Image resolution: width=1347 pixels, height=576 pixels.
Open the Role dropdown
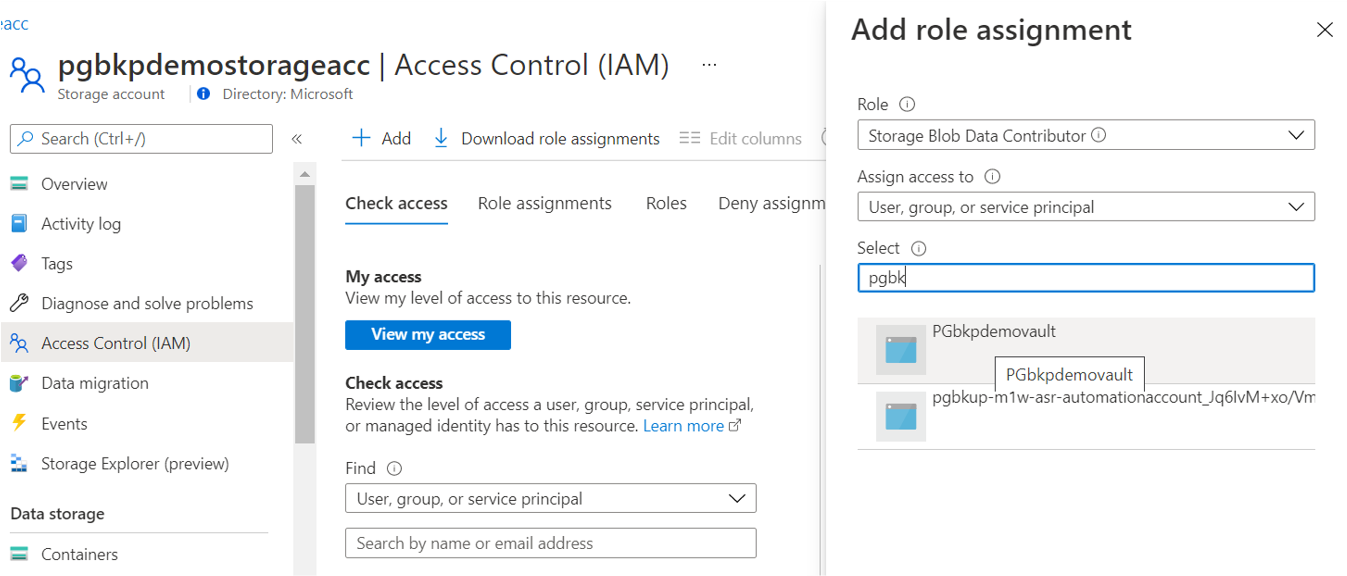1086,134
